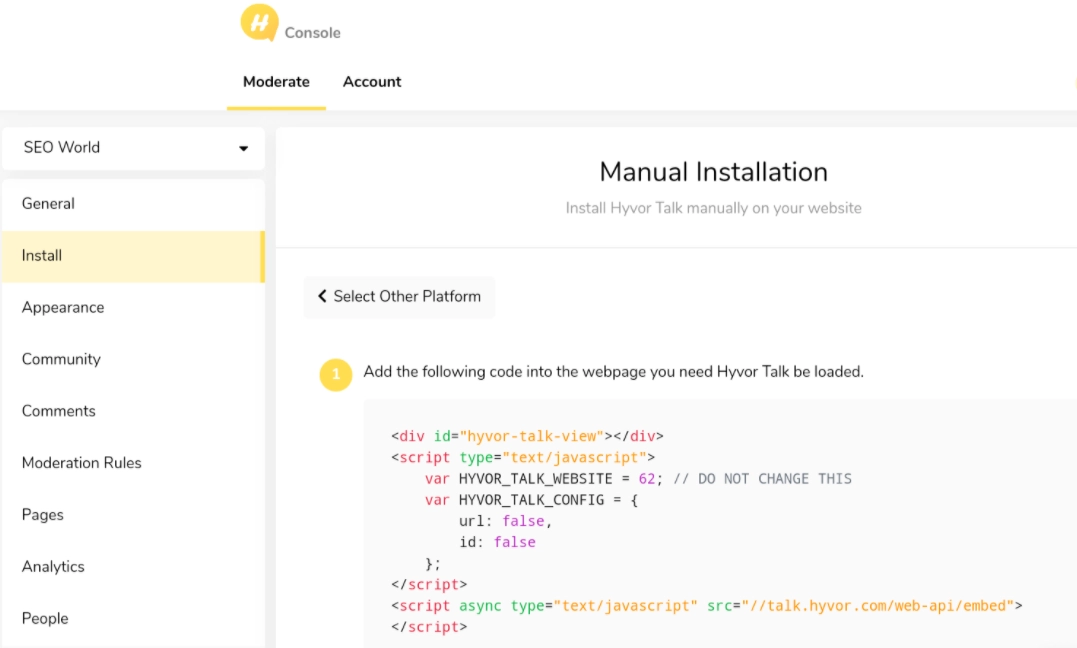Open the People section

(x=134, y=618)
